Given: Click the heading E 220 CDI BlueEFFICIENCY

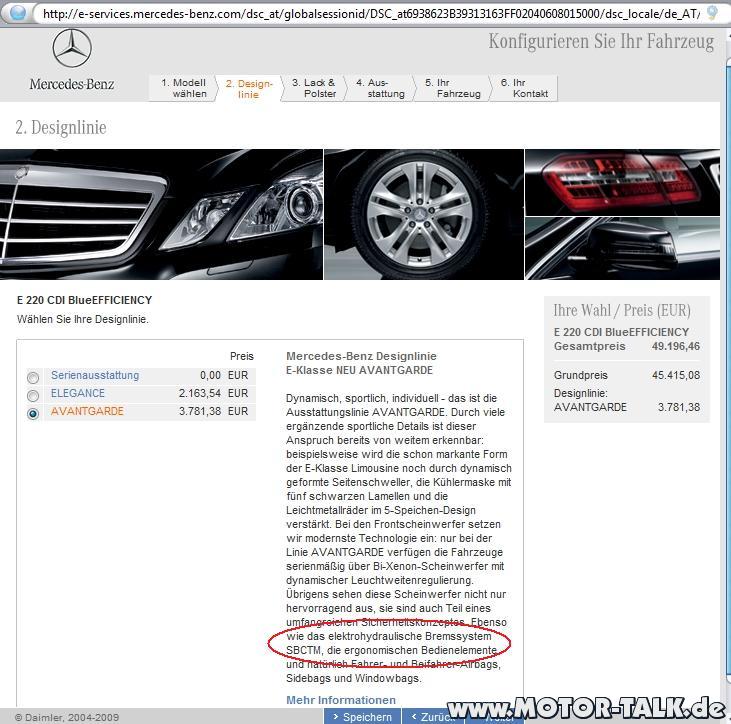Looking at the screenshot, I should pyautogui.click(x=84, y=300).
